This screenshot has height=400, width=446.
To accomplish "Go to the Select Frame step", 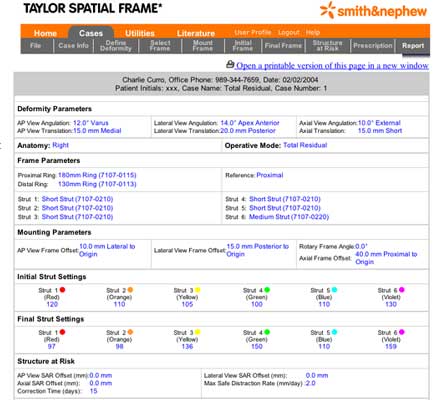I will pyautogui.click(x=160, y=46).
